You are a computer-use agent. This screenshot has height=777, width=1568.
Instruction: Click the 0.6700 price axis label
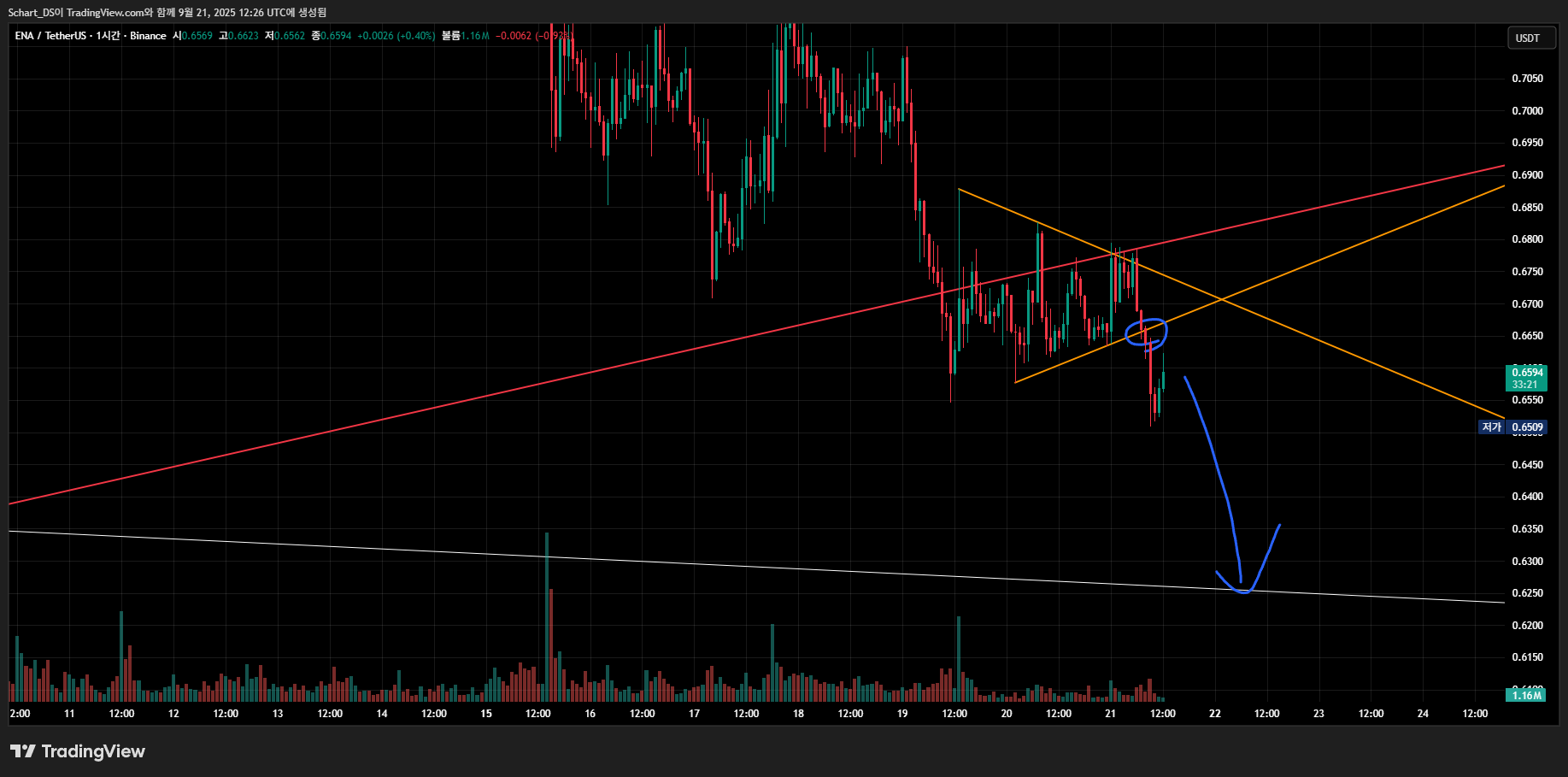1527,304
